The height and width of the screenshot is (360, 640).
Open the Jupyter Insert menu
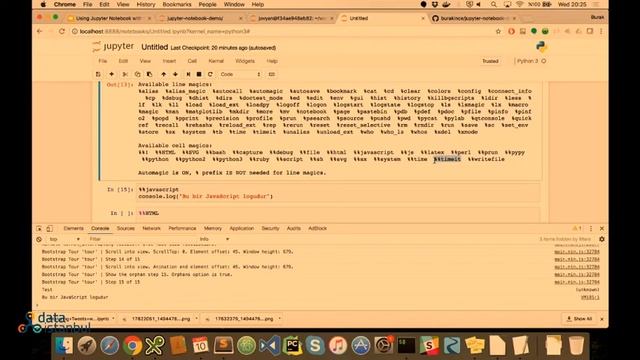tap(169, 61)
